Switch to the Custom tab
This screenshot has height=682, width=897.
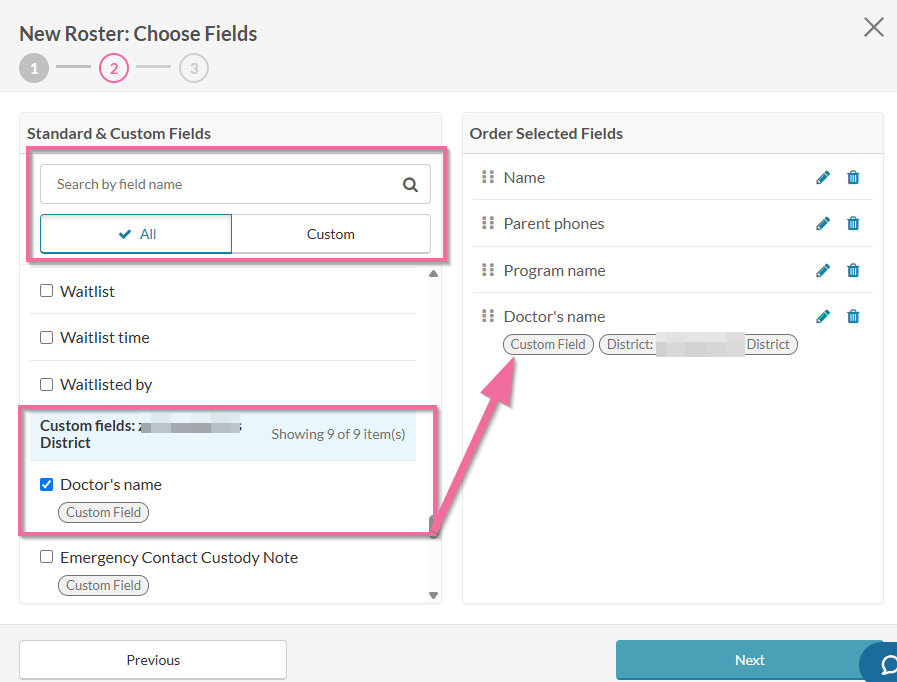[330, 233]
